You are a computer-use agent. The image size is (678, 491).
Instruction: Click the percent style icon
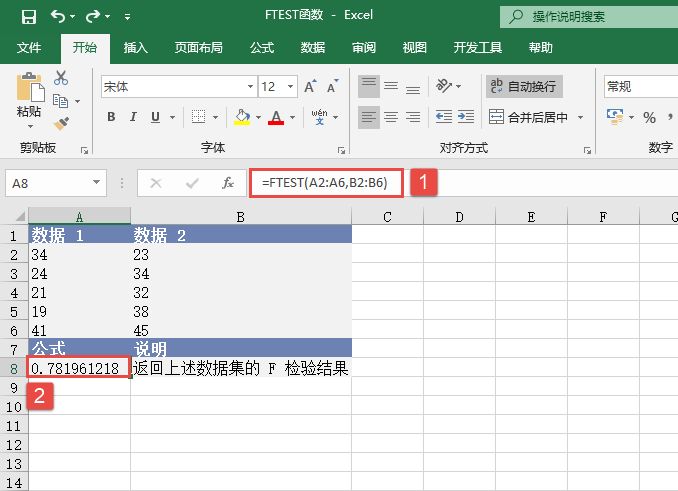click(x=649, y=118)
